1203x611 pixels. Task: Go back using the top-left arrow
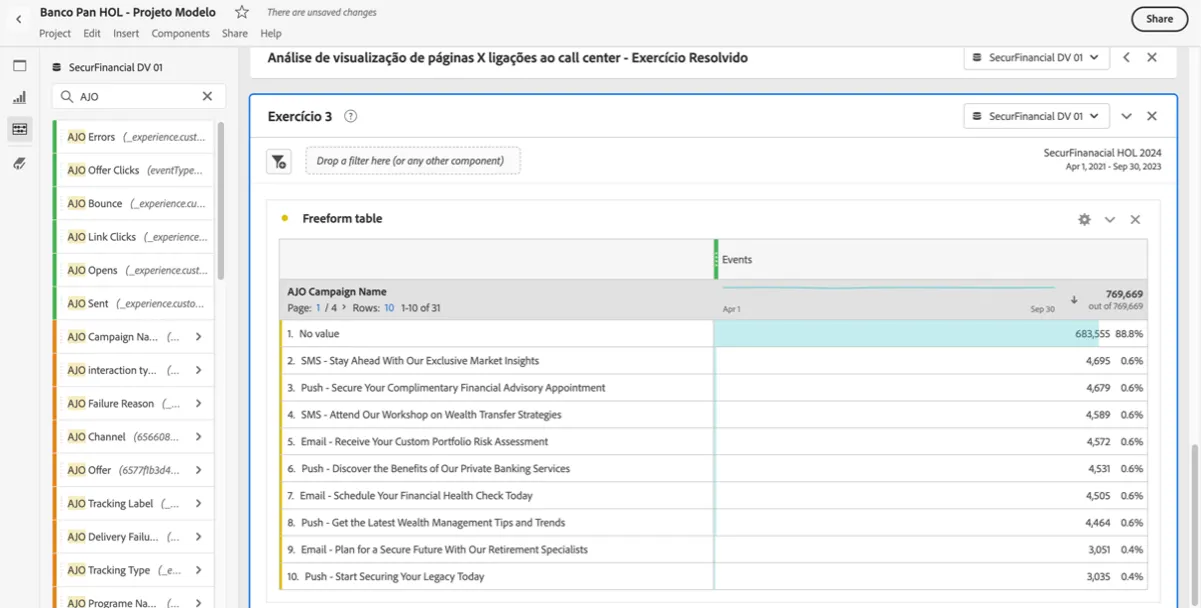tap(19, 19)
